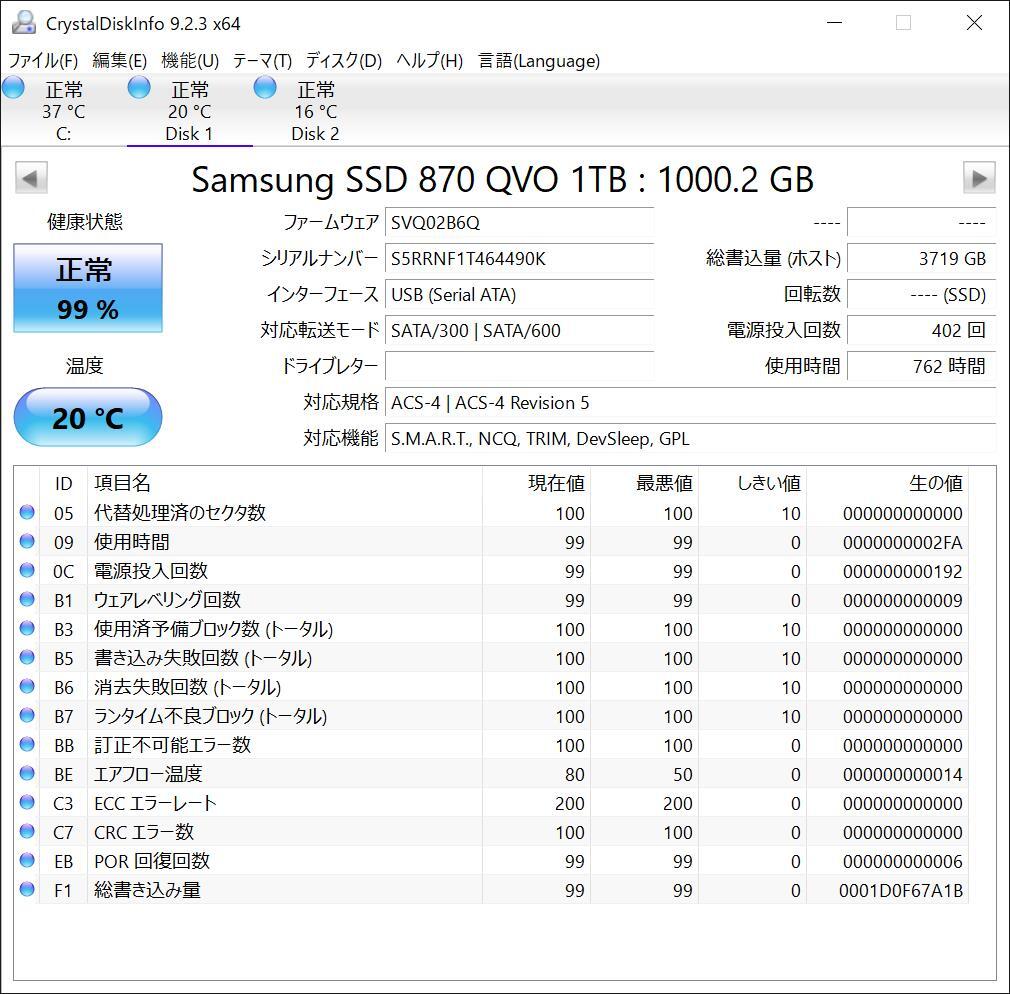The width and height of the screenshot is (1010, 994).
Task: Click status orb for ECC エラーレート row
Action: pyautogui.click(x=27, y=803)
